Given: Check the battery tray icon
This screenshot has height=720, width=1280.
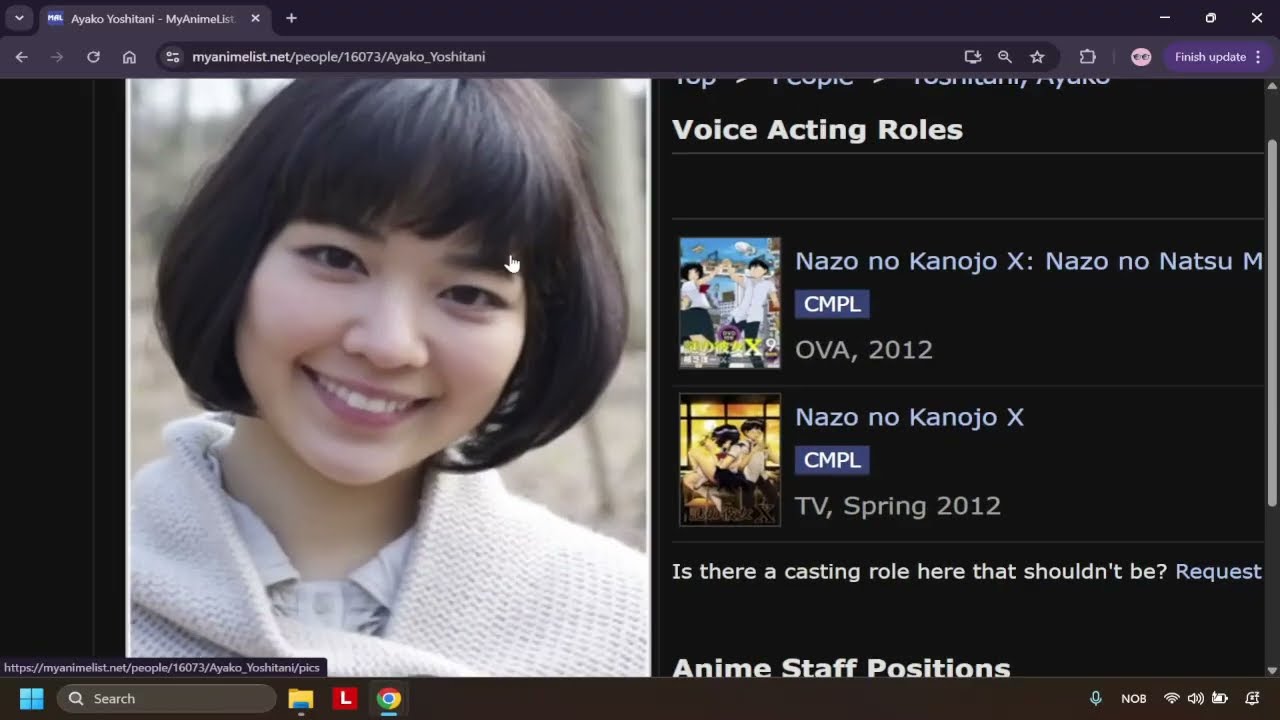Looking at the screenshot, I should click(x=1220, y=698).
